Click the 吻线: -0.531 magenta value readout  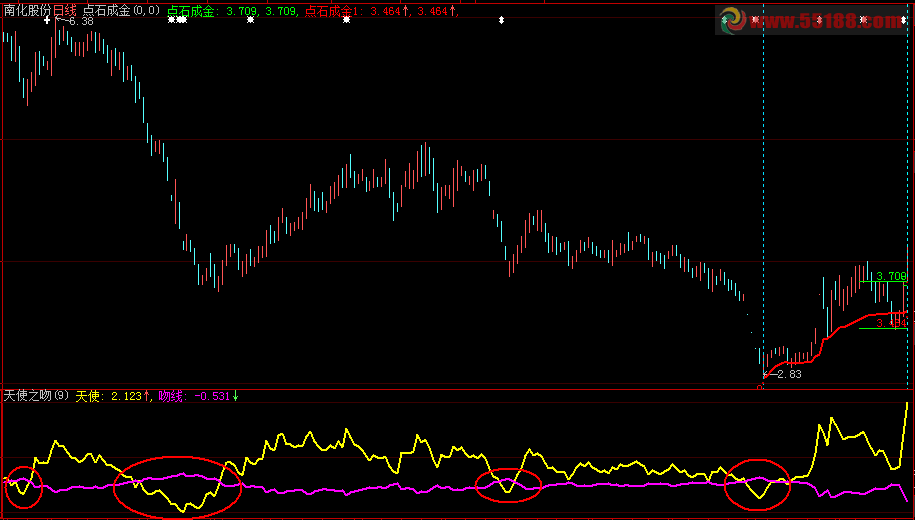(198, 396)
